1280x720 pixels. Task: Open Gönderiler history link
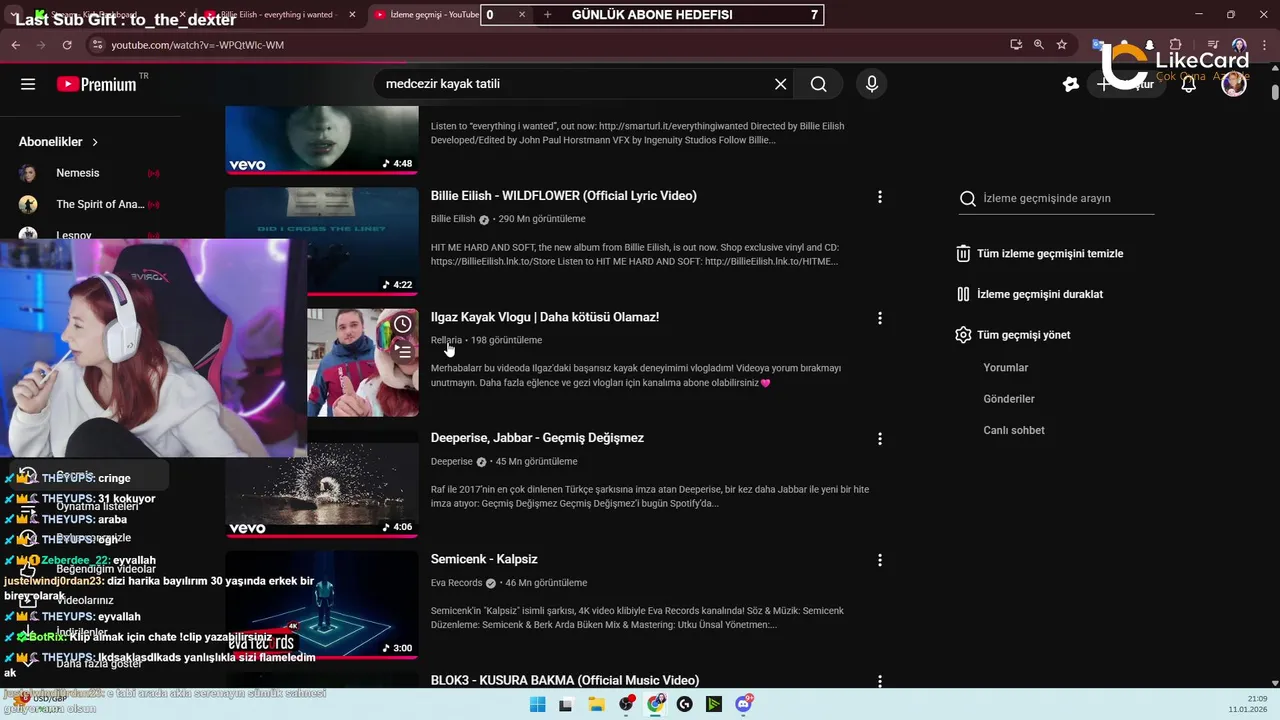tap(1009, 399)
